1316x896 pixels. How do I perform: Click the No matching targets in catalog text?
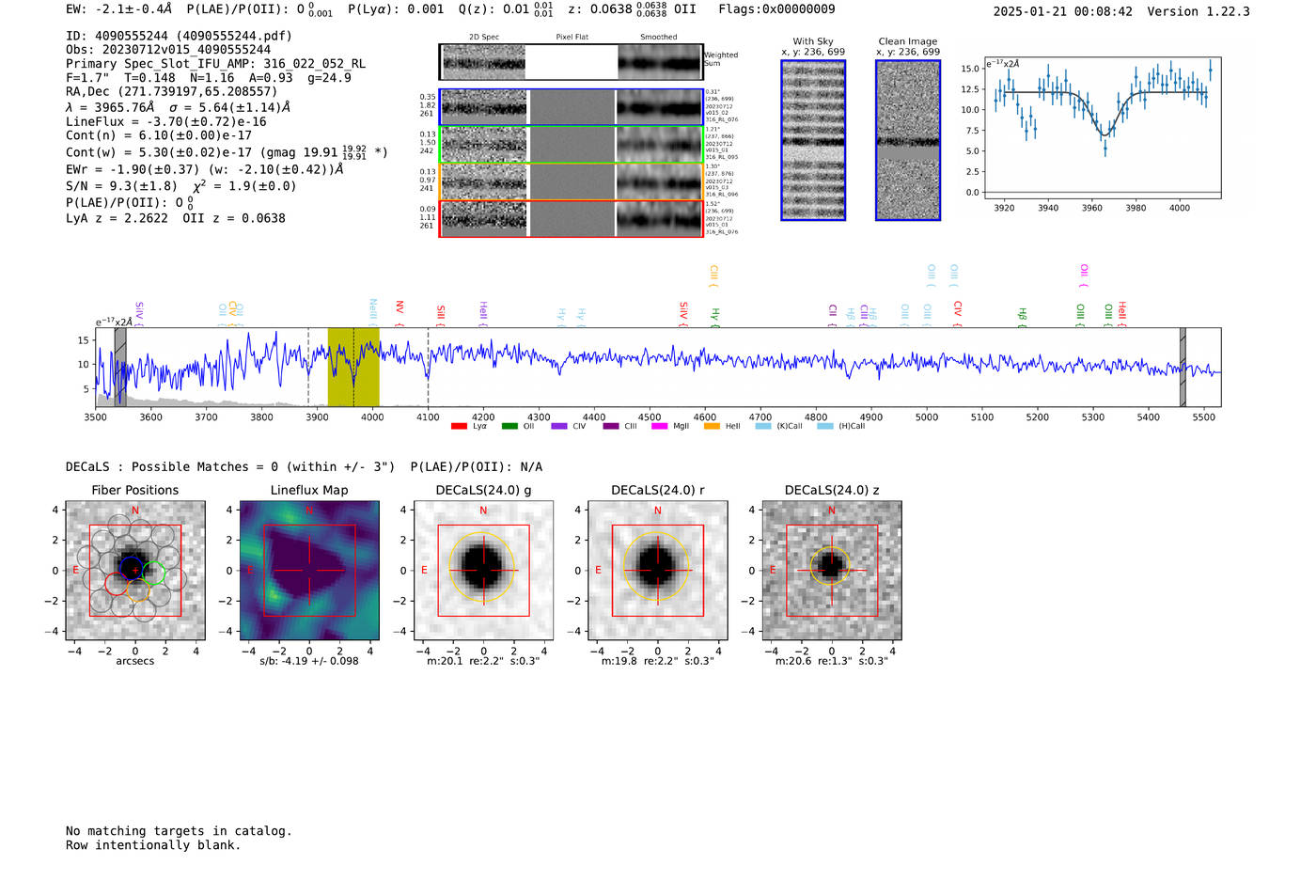pyautogui.click(x=179, y=831)
